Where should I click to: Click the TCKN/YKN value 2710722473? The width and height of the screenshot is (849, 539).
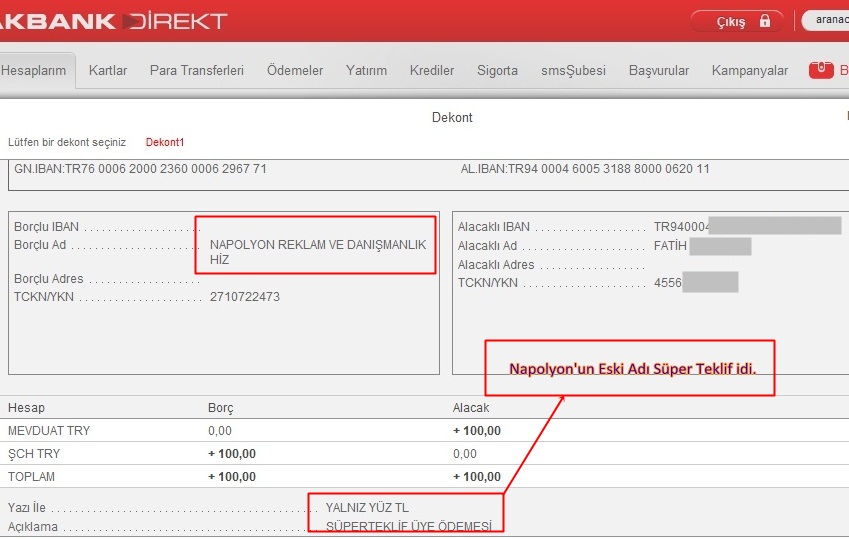[x=245, y=297]
